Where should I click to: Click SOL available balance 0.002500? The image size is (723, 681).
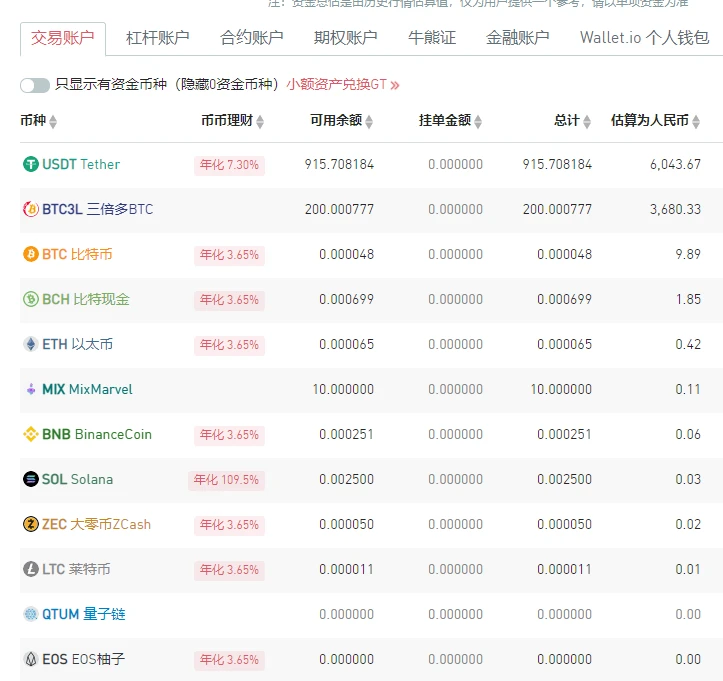pyautogui.click(x=347, y=479)
